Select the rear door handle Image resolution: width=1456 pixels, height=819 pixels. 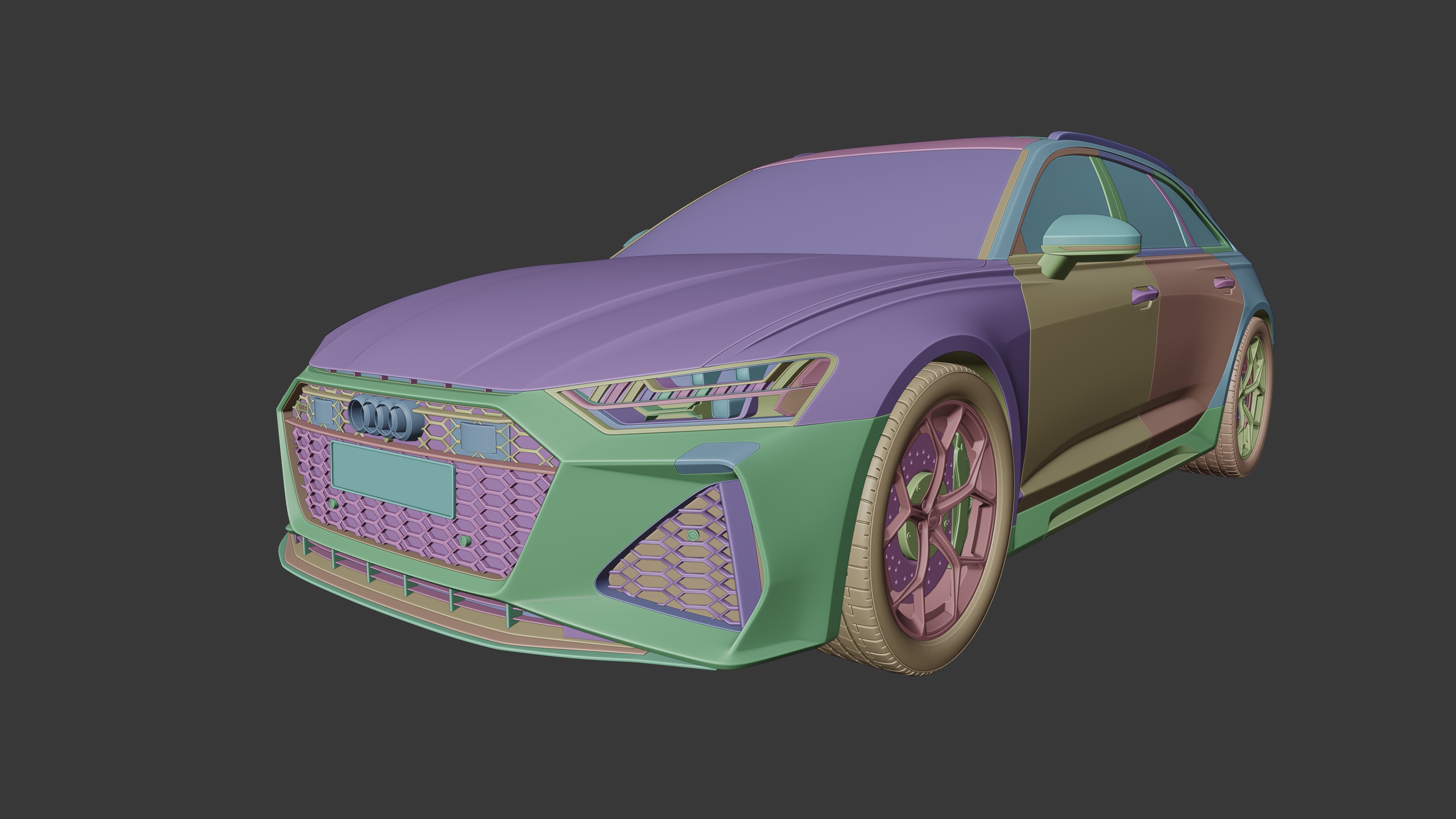click(1224, 282)
